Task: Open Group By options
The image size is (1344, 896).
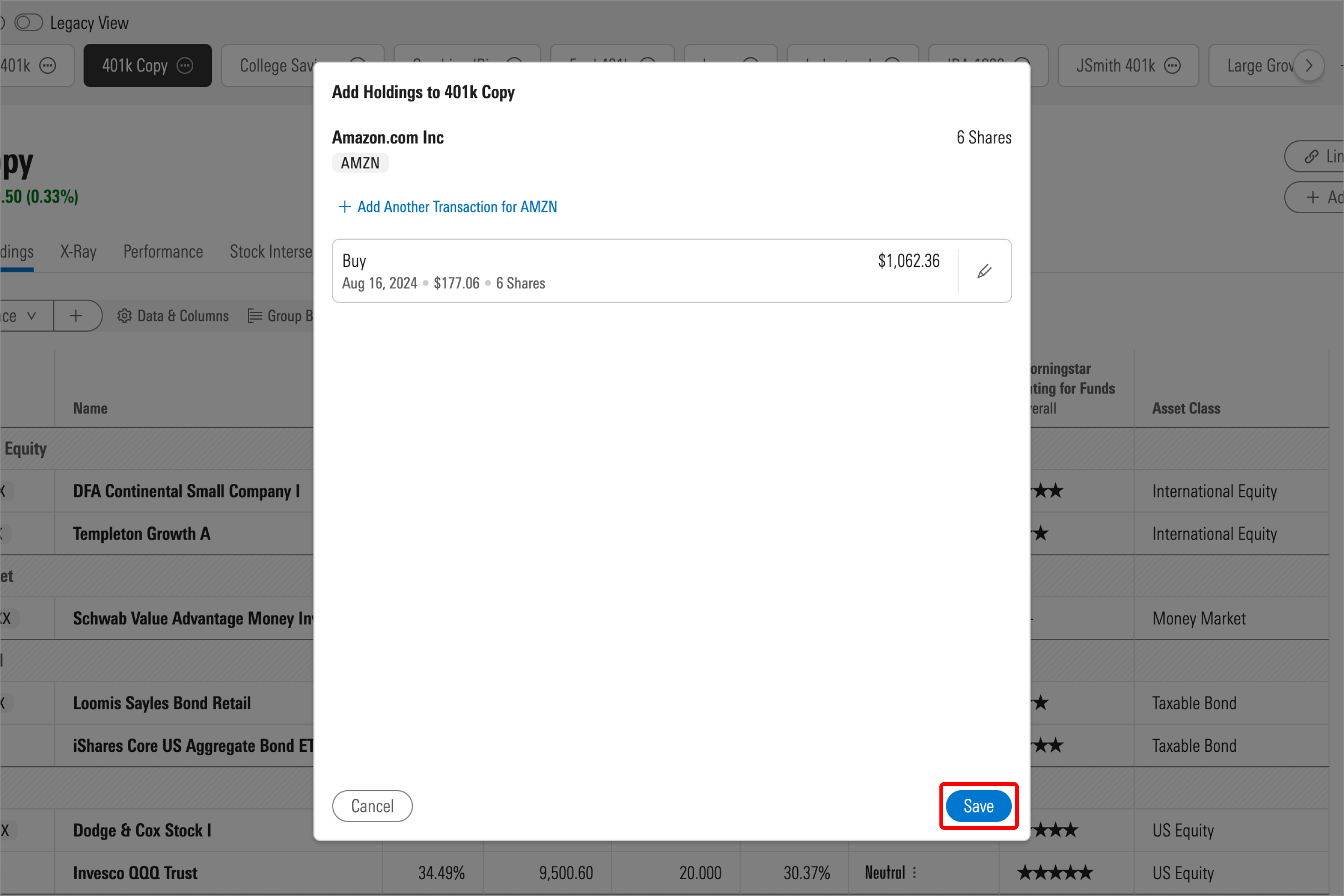Action: (280, 316)
